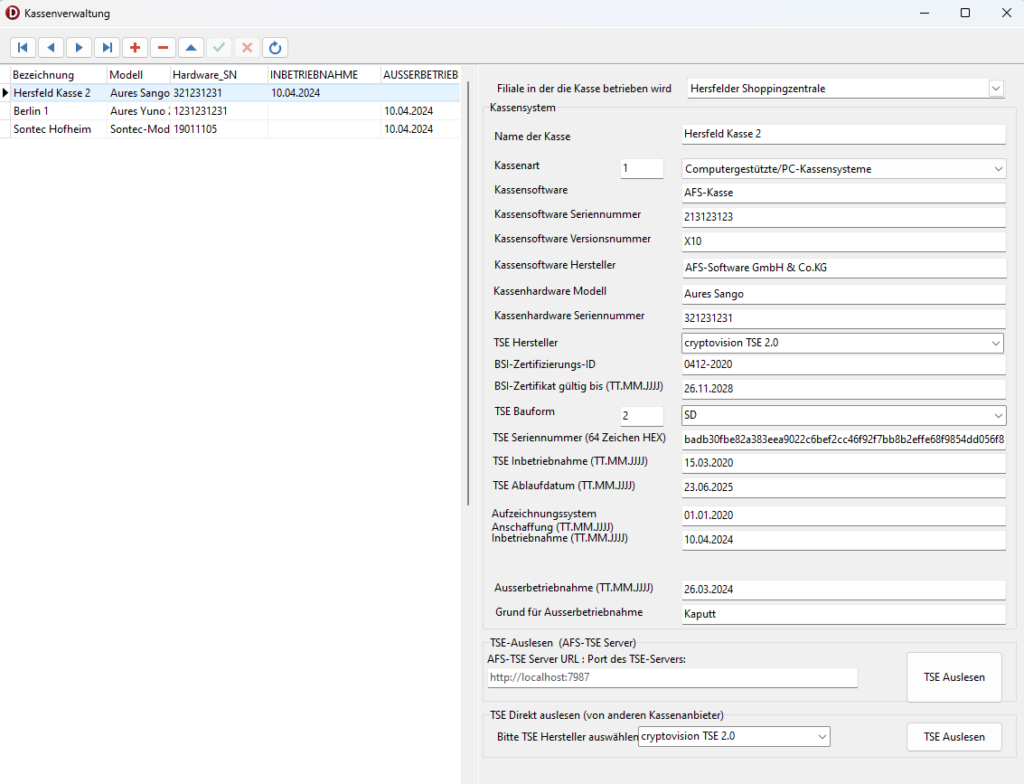1024x784 pixels.
Task: Click the Name der Kasse field
Action: tap(843, 134)
